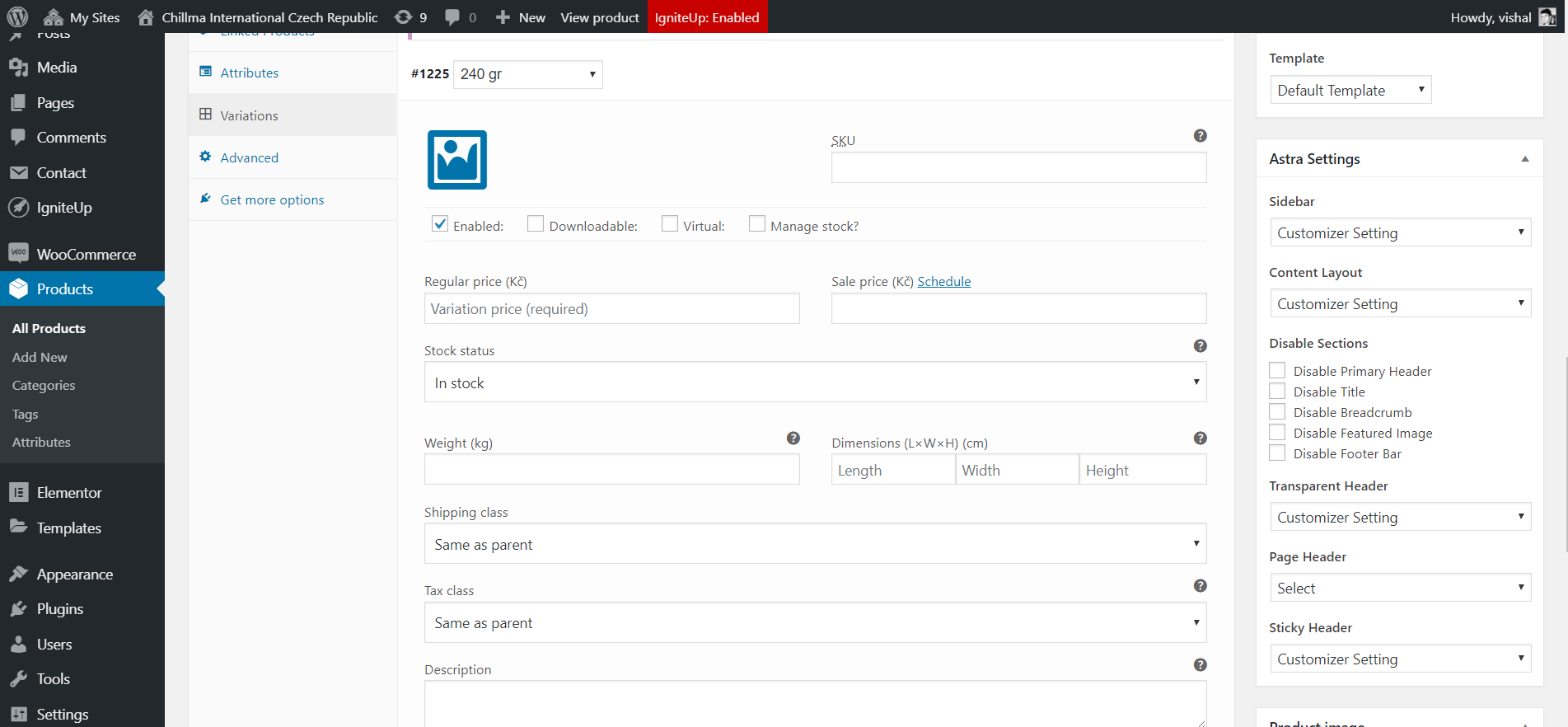Go to All Products submenu
This screenshot has width=1568, height=727.
[x=49, y=328]
